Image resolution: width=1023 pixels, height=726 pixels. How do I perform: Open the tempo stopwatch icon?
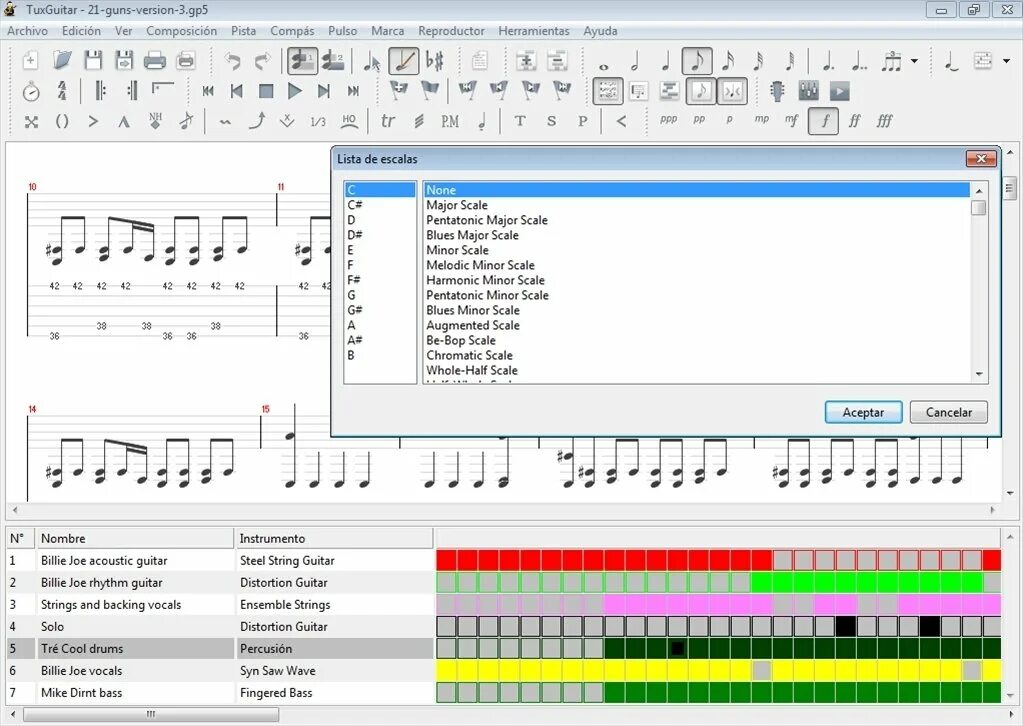tap(31, 91)
